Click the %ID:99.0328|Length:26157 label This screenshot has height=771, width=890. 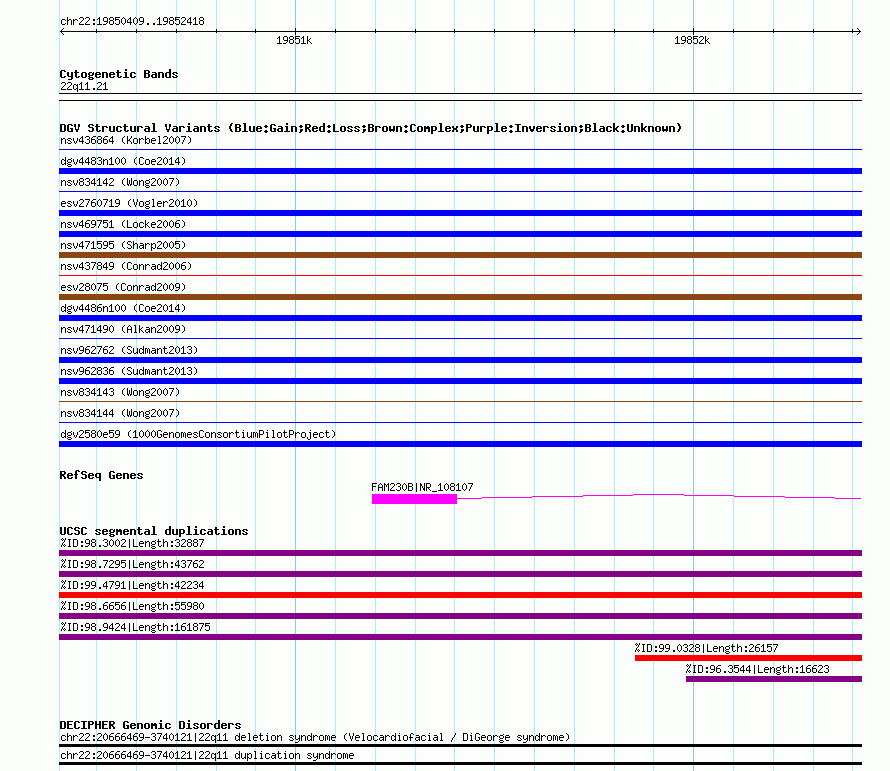(707, 648)
